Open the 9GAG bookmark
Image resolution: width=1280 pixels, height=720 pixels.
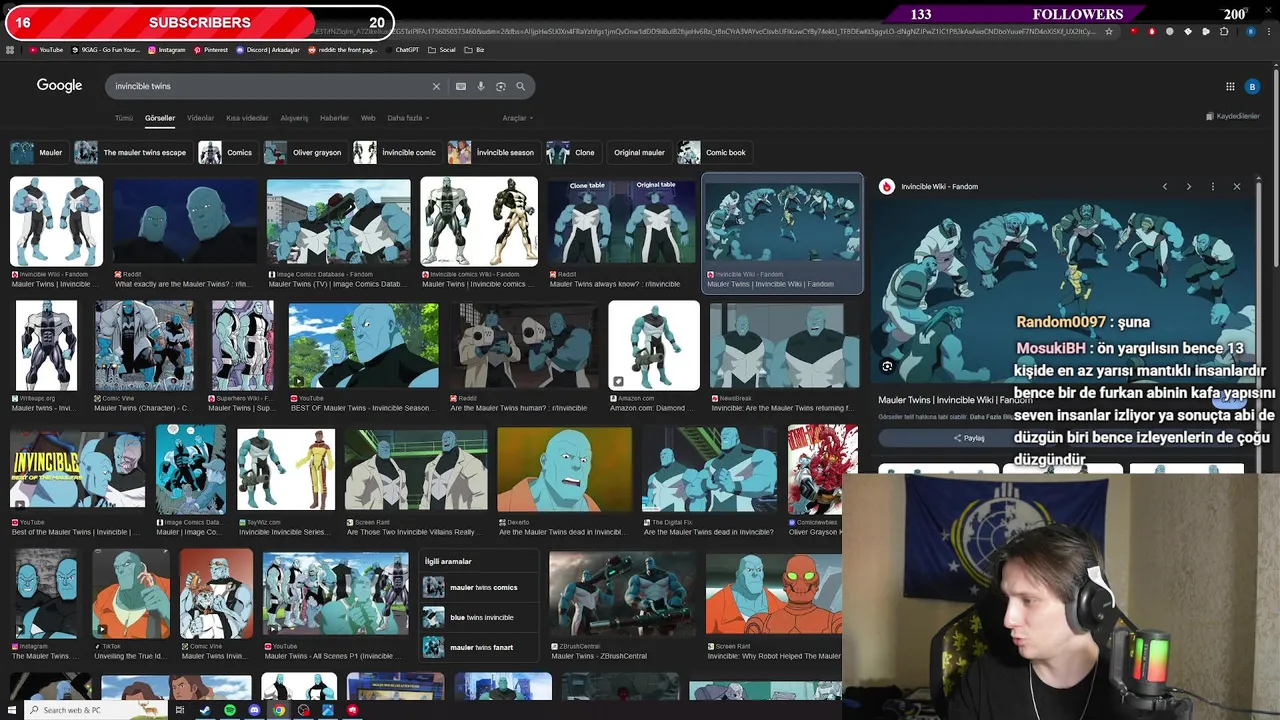[x=106, y=50]
